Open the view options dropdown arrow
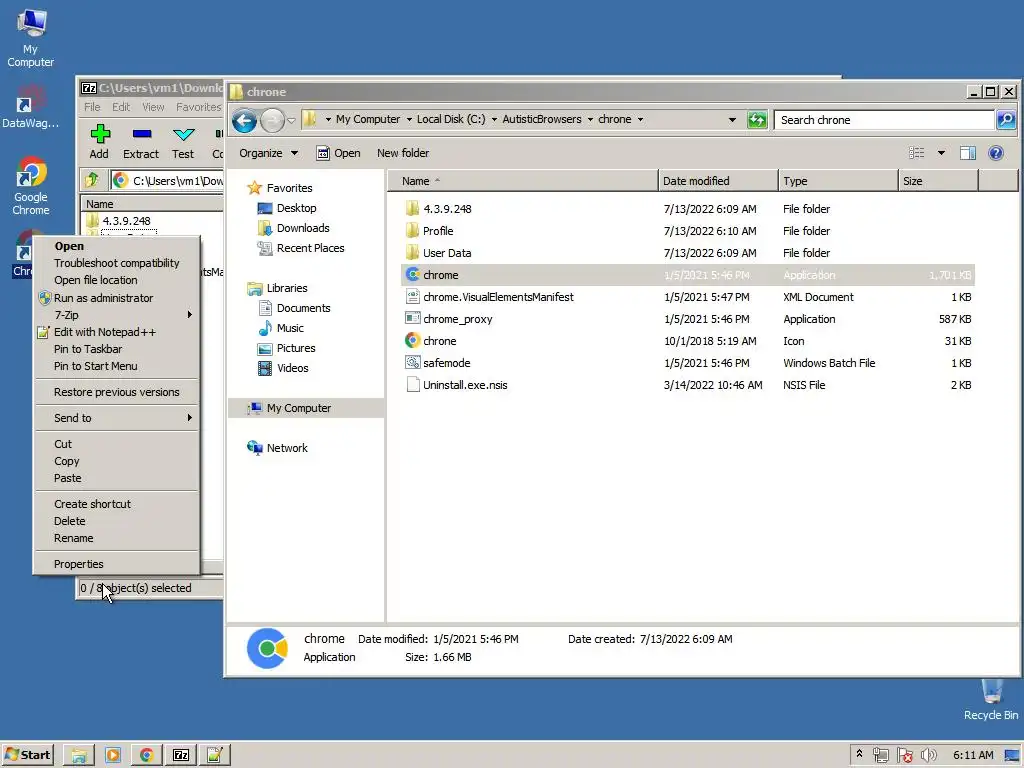This screenshot has width=1024, height=768. pos(941,153)
